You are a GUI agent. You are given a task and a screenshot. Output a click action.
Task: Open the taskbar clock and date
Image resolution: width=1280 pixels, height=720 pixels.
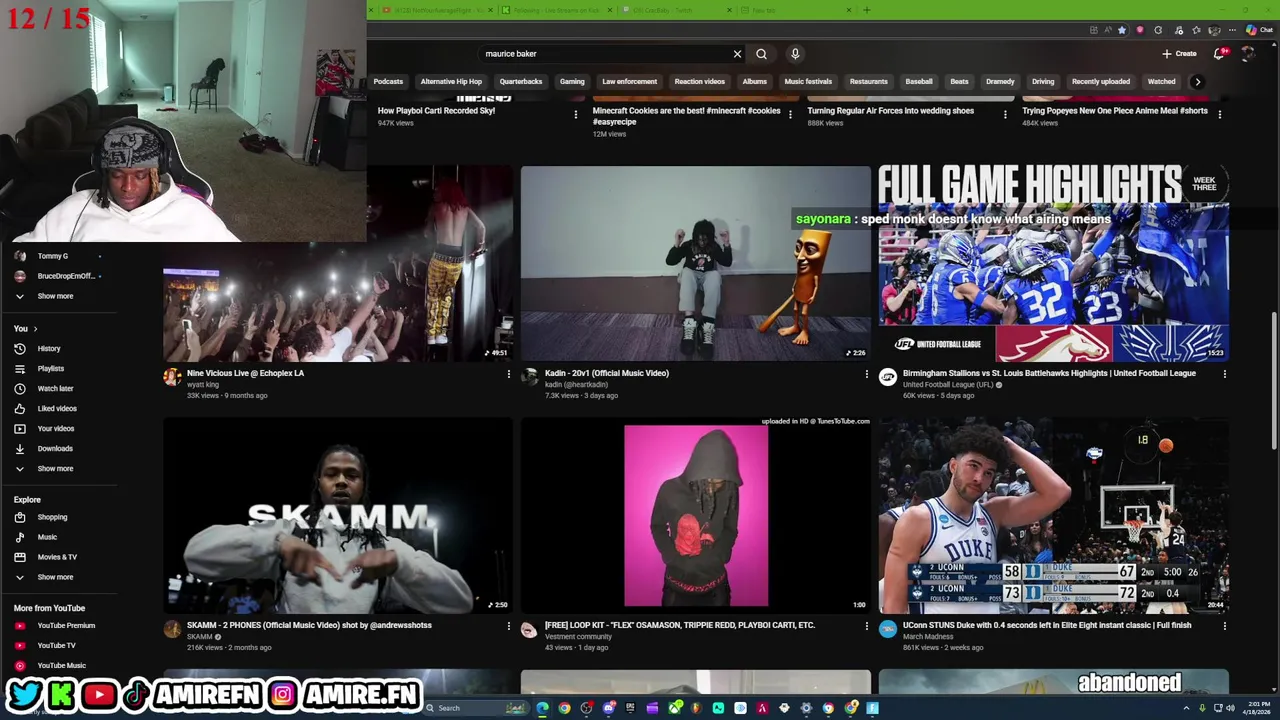tap(1258, 708)
